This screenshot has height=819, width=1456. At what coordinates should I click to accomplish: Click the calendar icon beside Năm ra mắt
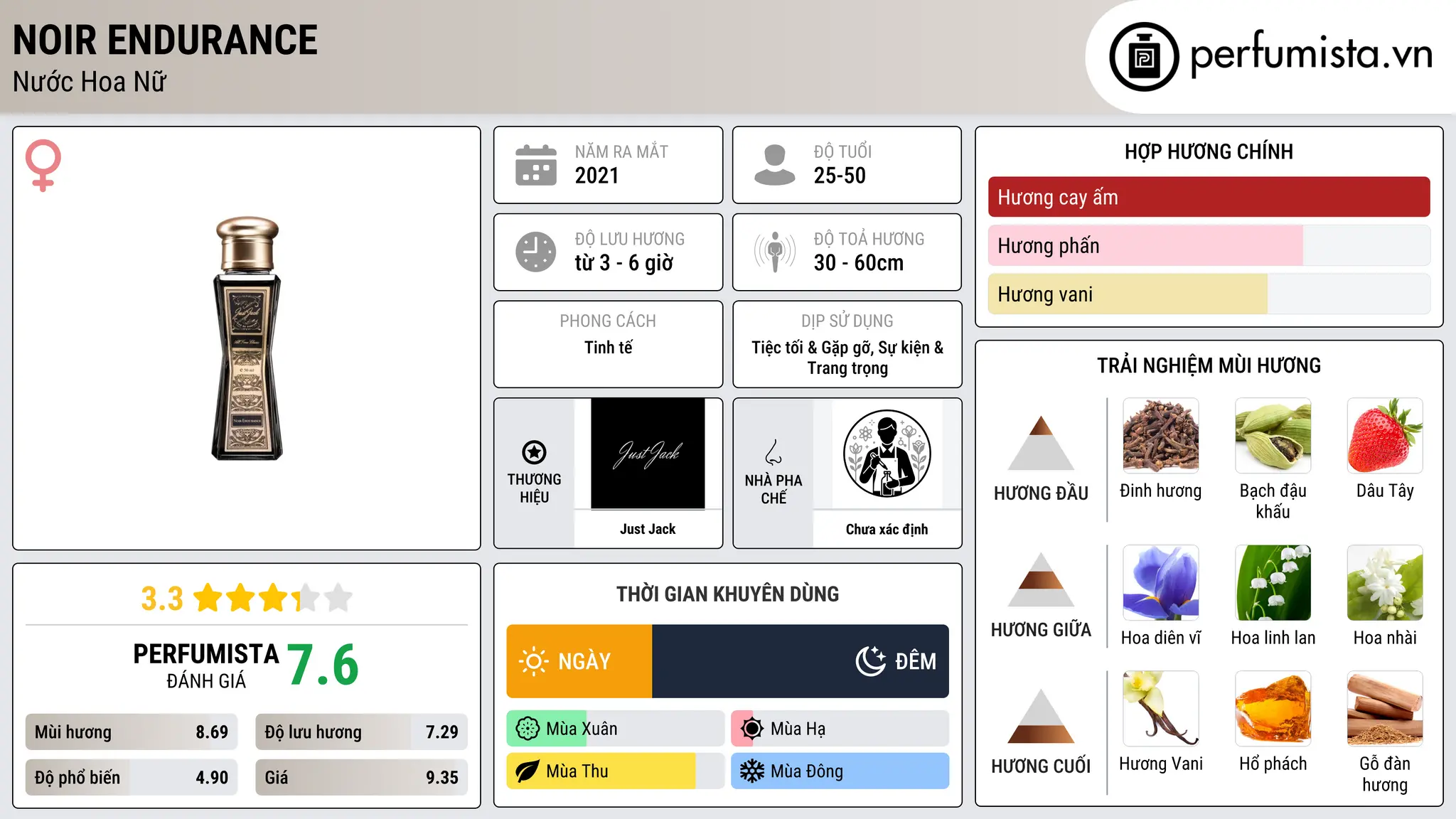click(536, 165)
